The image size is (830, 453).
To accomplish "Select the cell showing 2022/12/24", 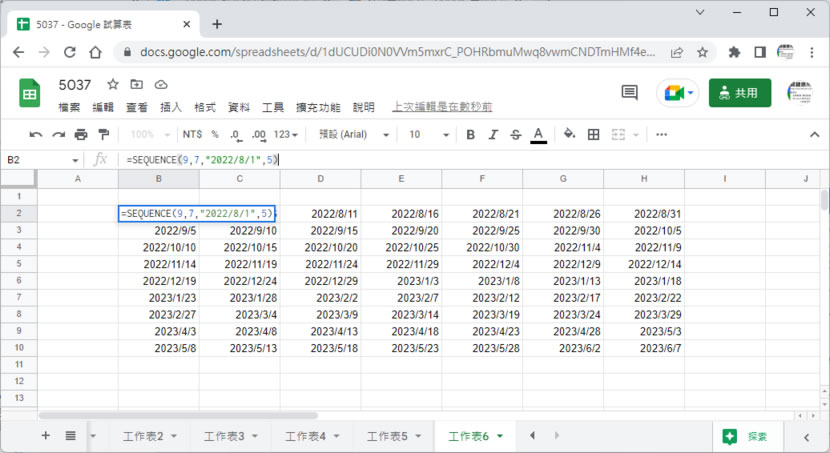I will (x=240, y=280).
